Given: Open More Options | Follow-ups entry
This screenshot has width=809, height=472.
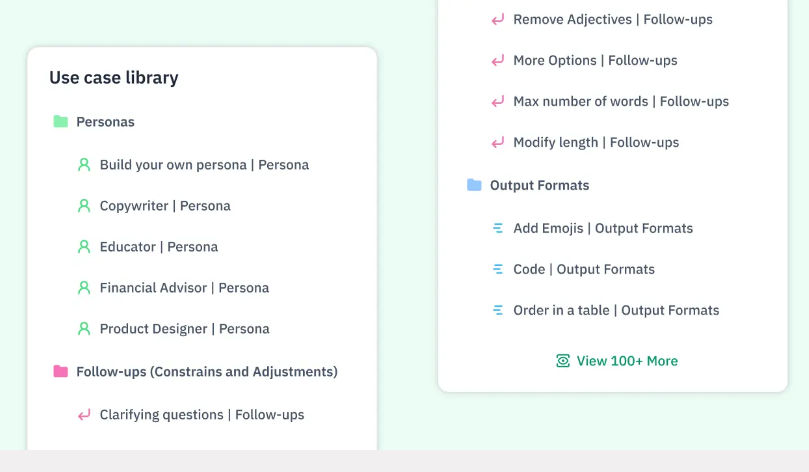Looking at the screenshot, I should pos(595,60).
